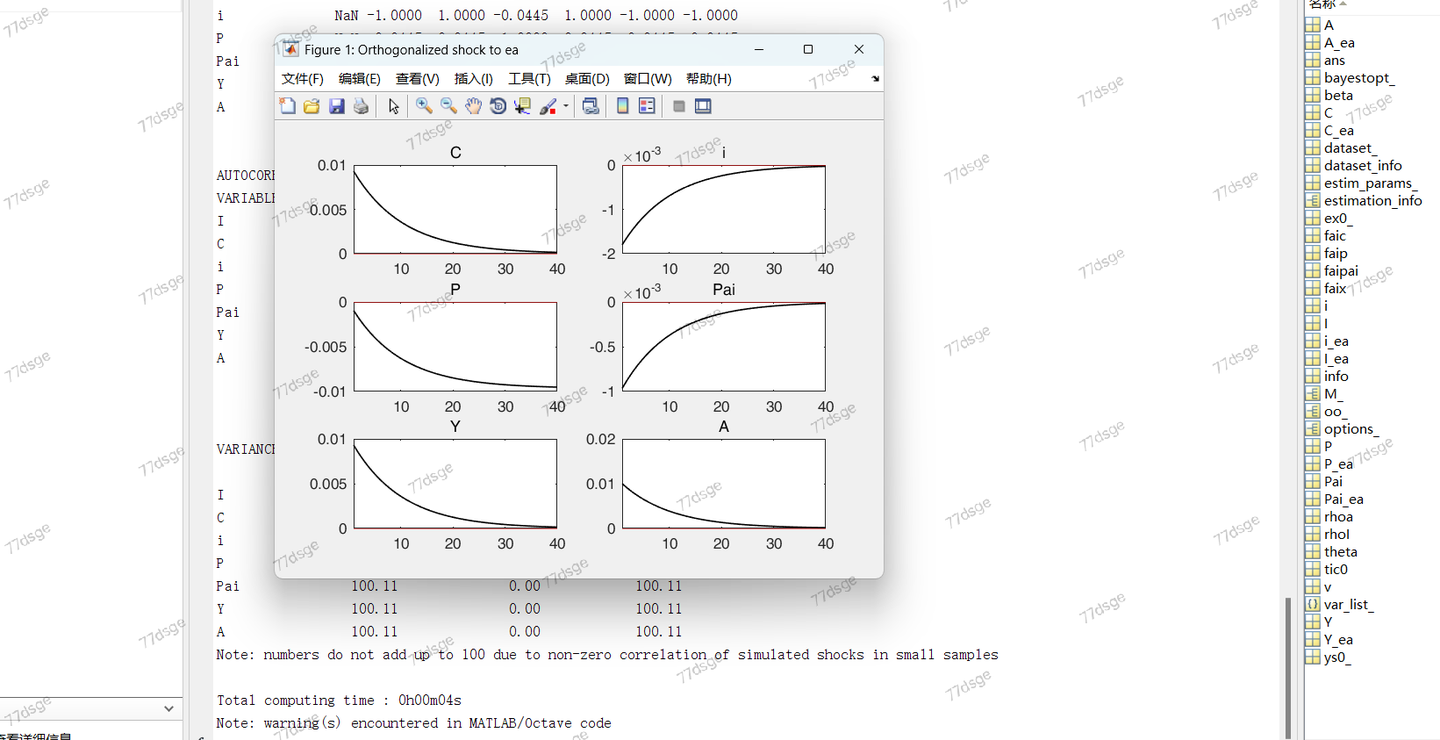Screen dimensions: 1440x740
Task: Toggle the chevron in the left pane
Action: 168,709
